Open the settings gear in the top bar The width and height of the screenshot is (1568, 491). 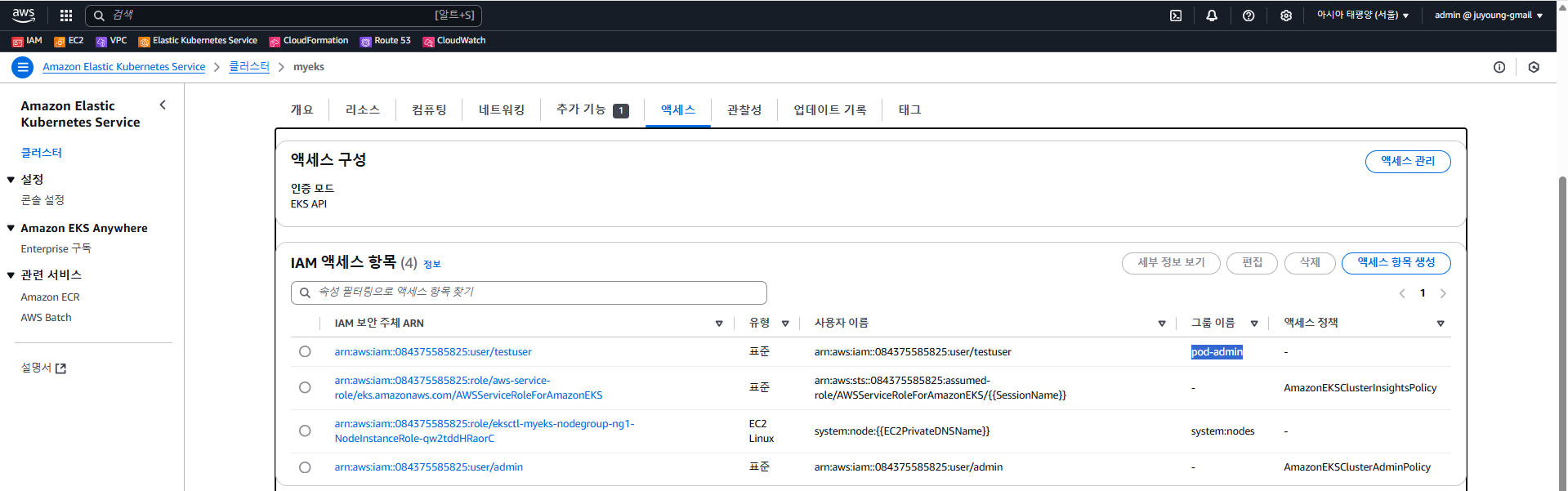point(1286,16)
